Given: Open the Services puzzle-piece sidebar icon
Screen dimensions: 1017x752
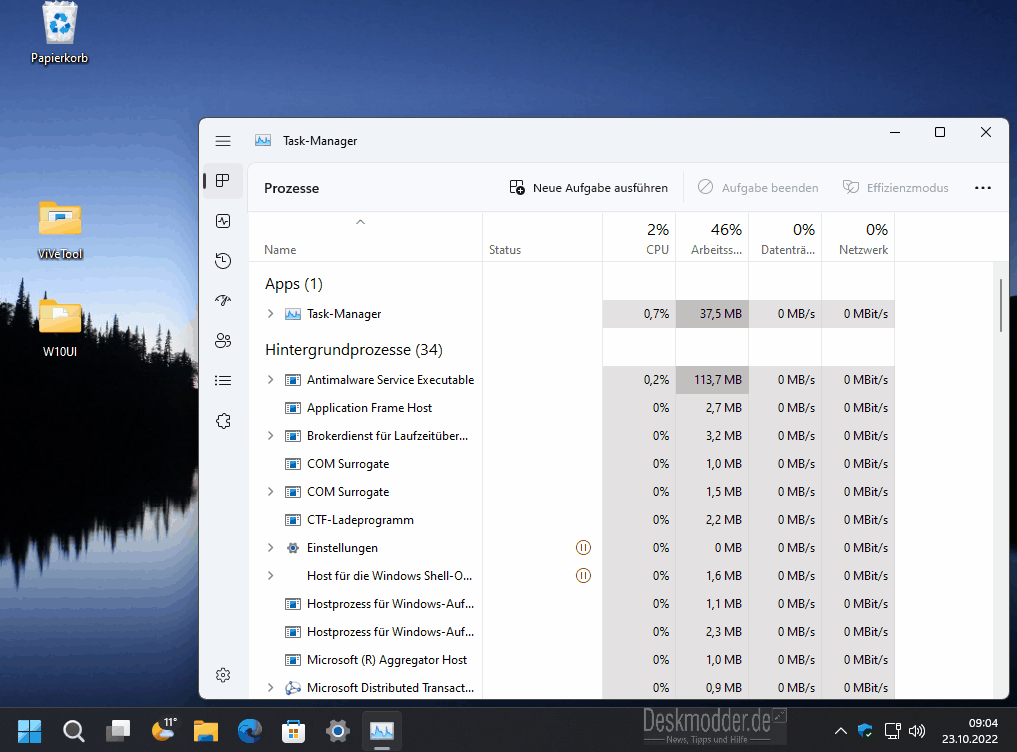Looking at the screenshot, I should (x=223, y=421).
